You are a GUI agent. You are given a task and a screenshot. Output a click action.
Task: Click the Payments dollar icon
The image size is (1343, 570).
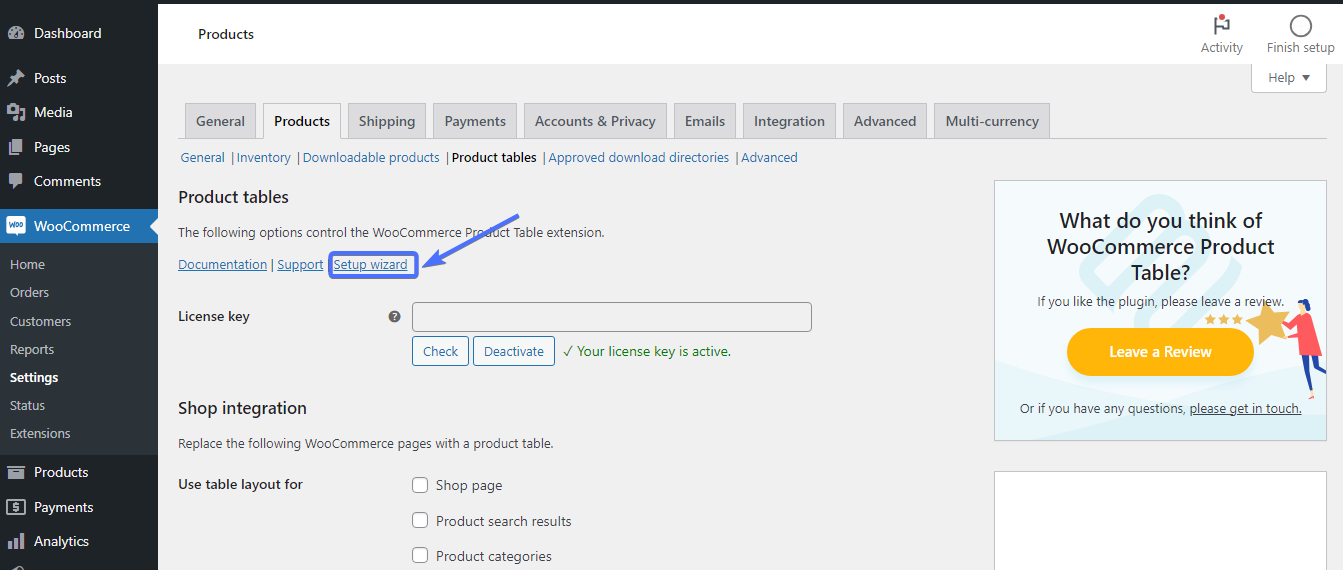click(x=16, y=507)
